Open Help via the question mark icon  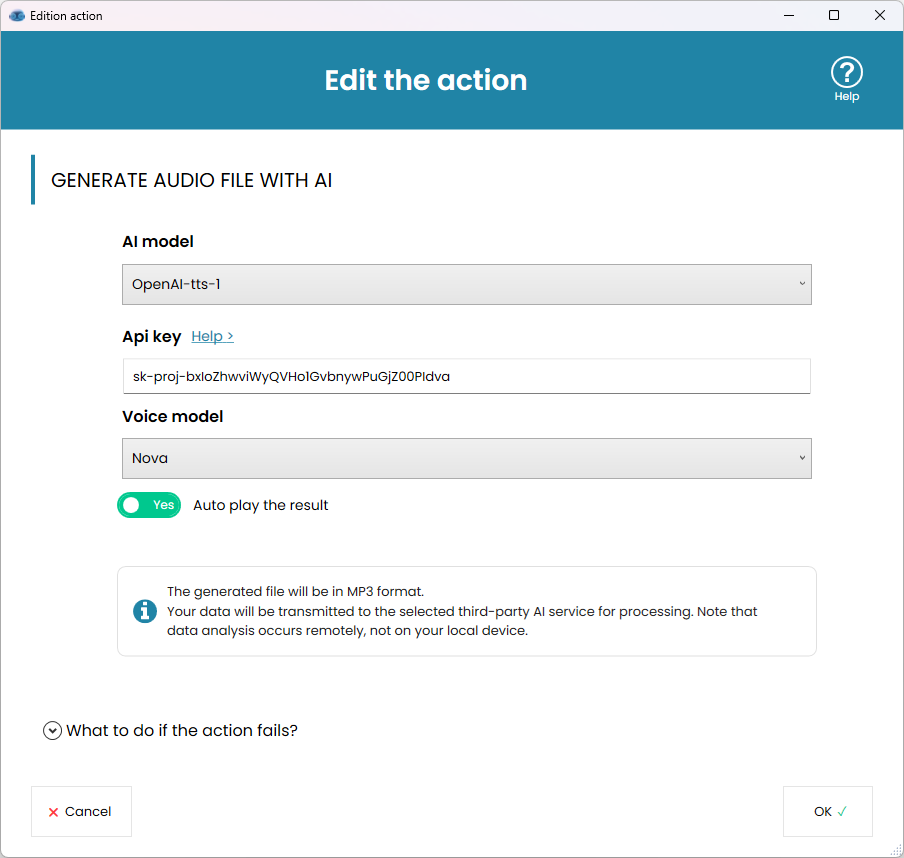pyautogui.click(x=846, y=70)
